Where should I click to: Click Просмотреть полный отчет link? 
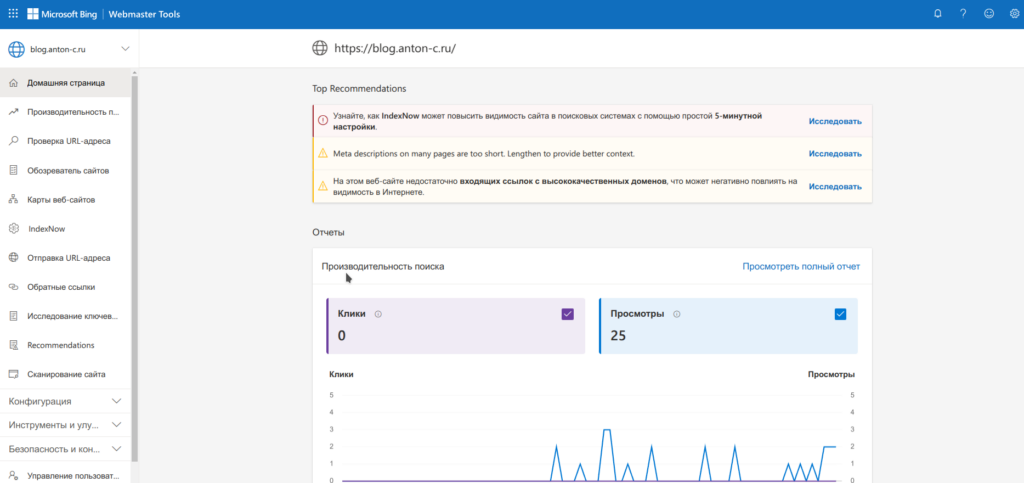point(800,267)
